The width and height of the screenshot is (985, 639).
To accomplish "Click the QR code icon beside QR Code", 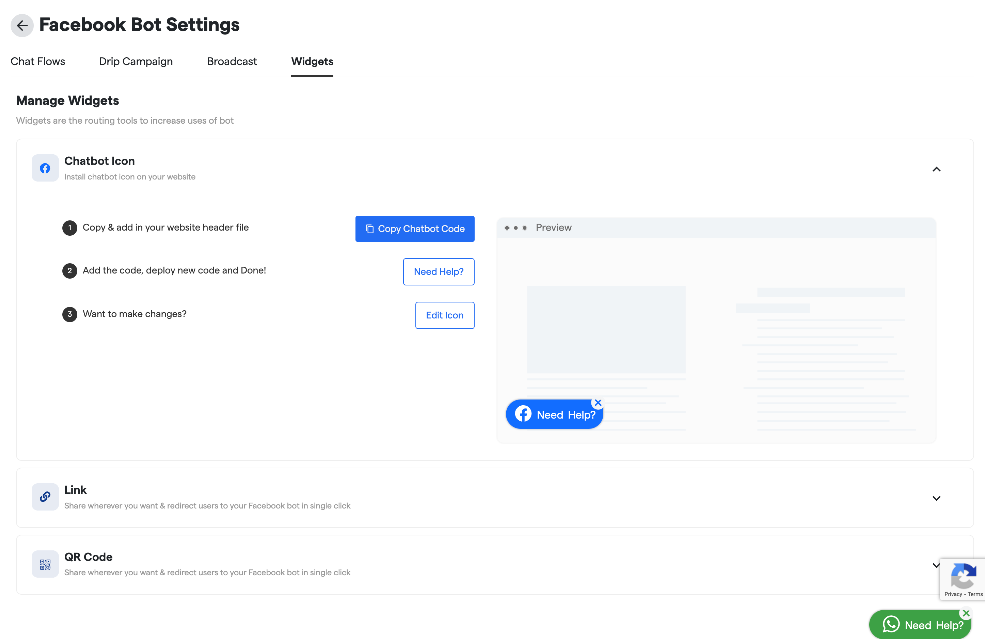I will (x=45, y=564).
